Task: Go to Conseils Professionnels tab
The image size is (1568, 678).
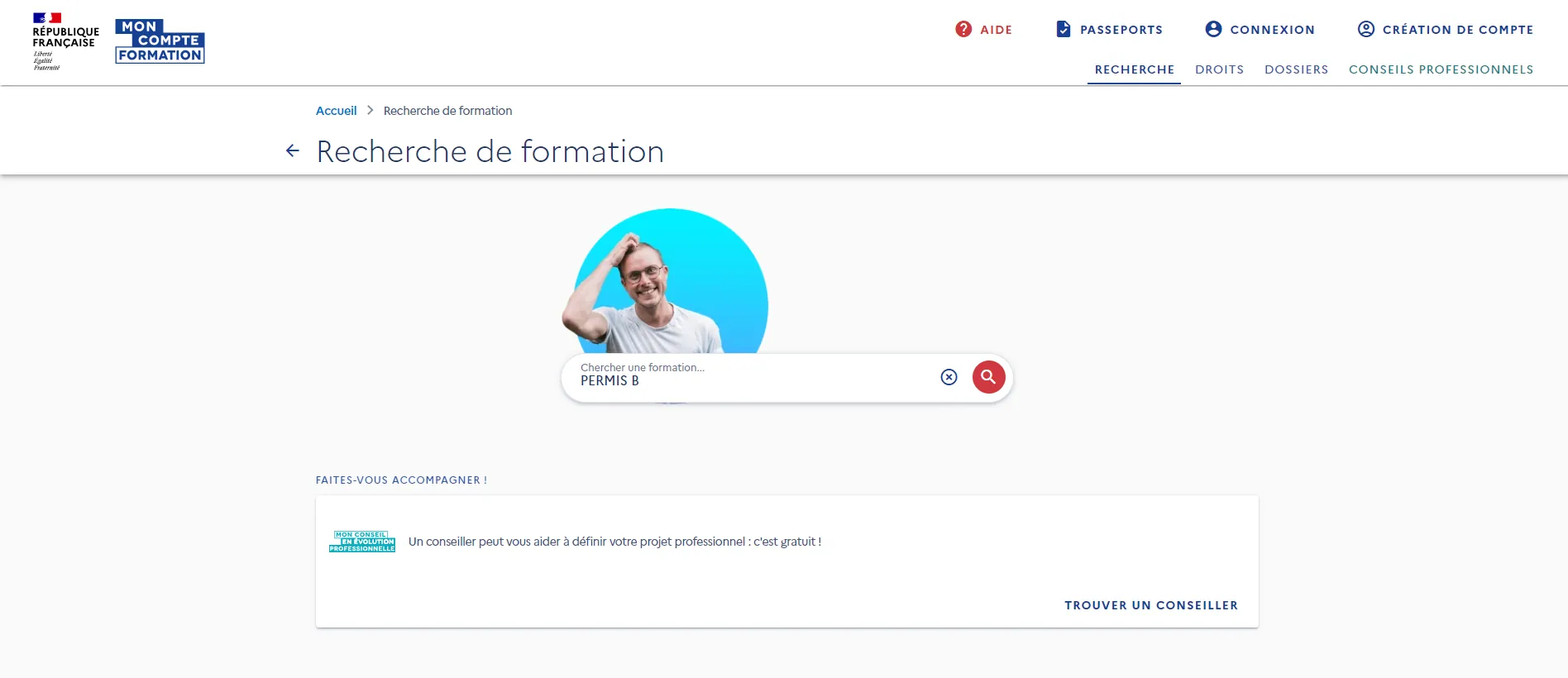Action: (1441, 69)
